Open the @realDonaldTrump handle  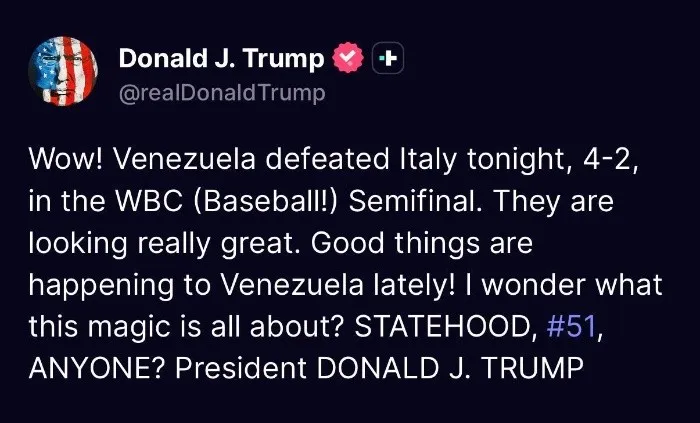coord(222,94)
